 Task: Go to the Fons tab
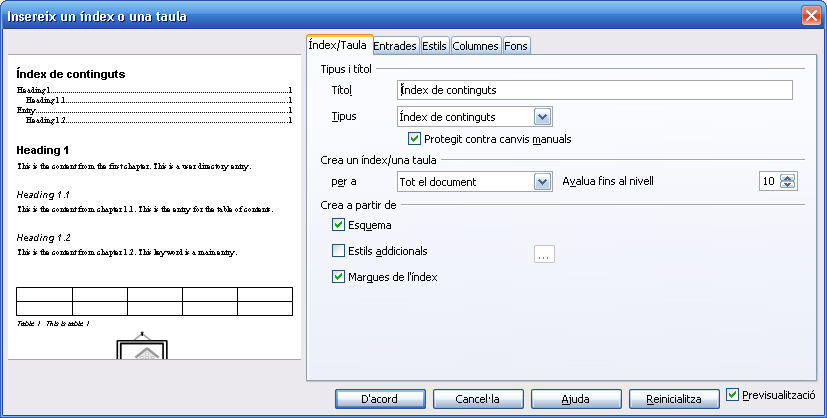pyautogui.click(x=516, y=46)
